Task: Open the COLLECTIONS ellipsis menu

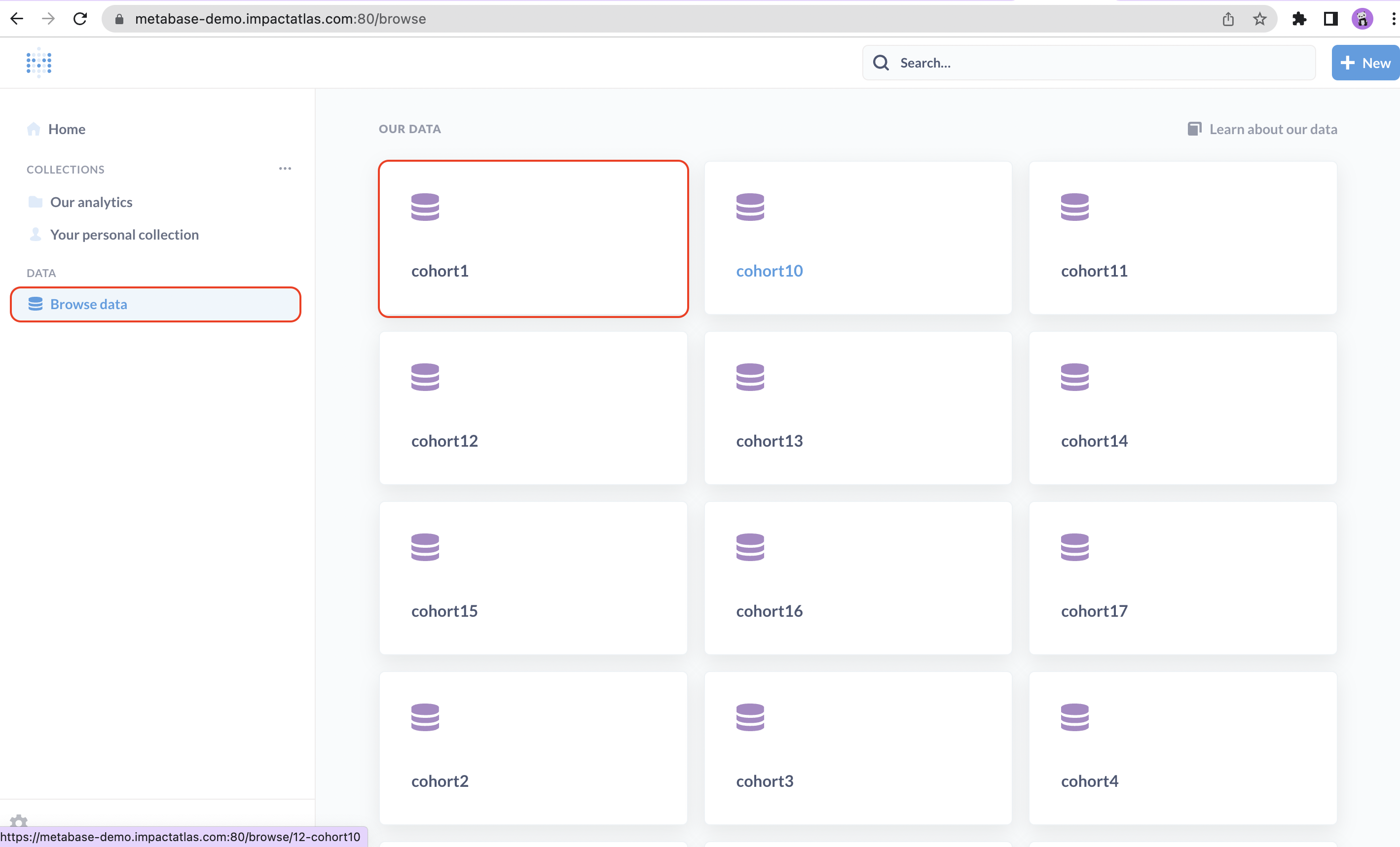Action: [285, 169]
